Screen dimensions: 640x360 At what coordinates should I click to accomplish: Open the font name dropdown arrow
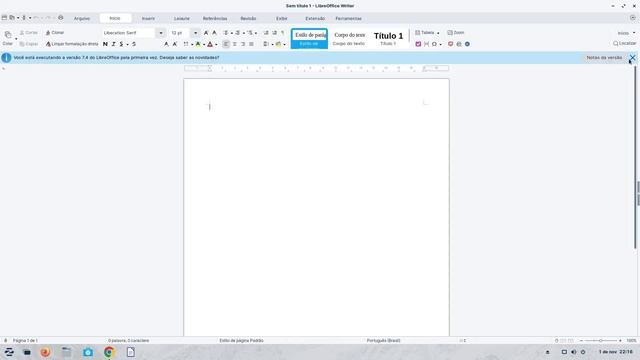161,33
